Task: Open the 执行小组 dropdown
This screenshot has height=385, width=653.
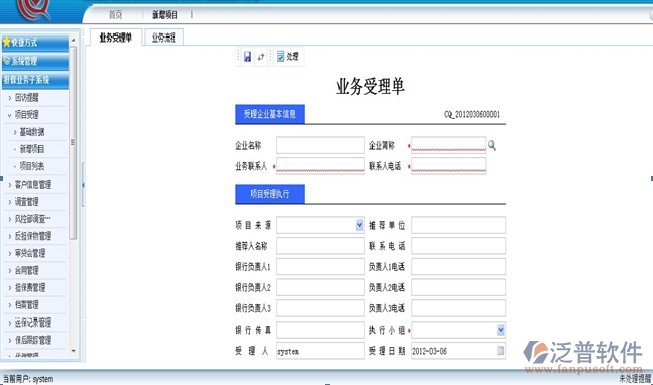Action: click(x=501, y=330)
